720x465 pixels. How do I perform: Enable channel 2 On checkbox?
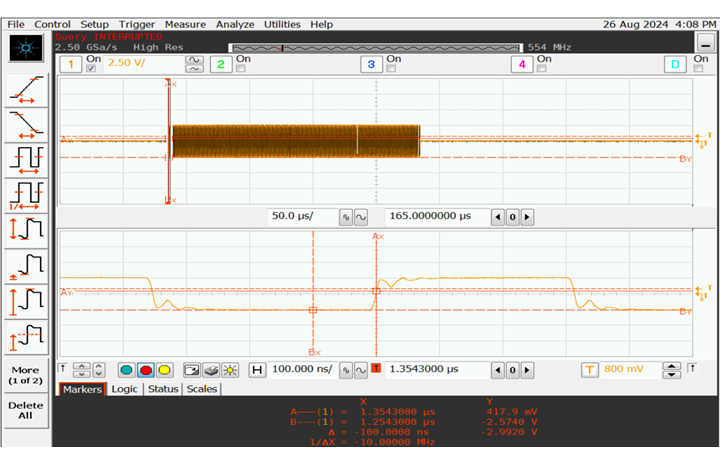click(x=241, y=68)
